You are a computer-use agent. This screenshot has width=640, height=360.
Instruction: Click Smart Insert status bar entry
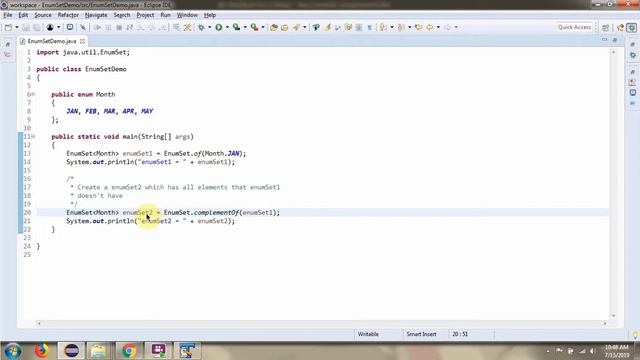click(421, 334)
